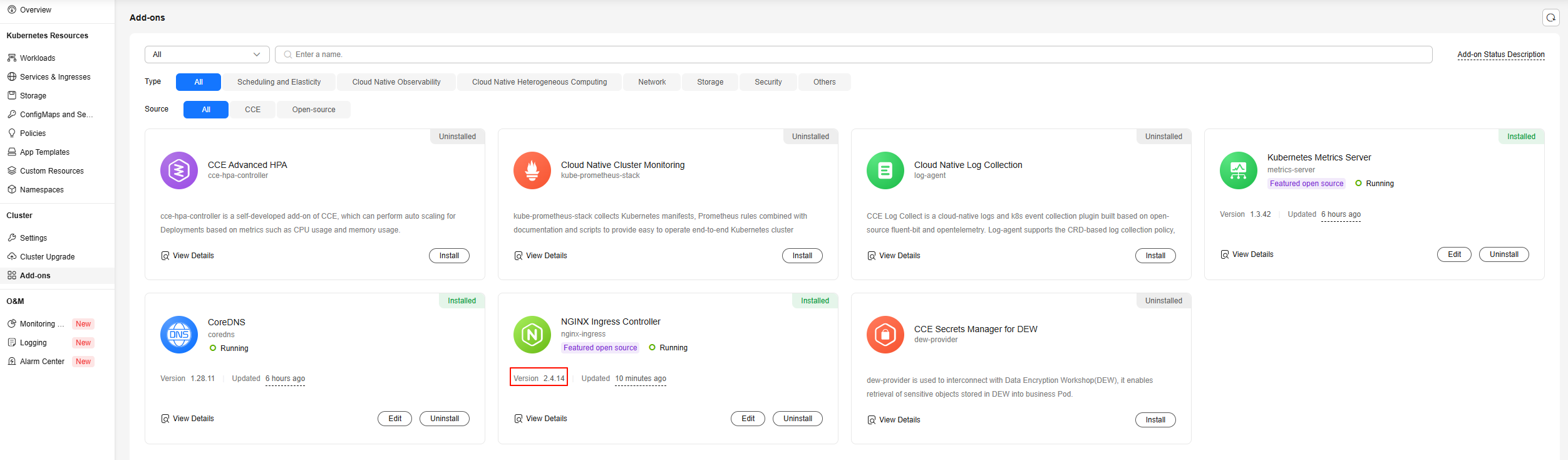
Task: Click the Kubernetes Metrics Server logo
Action: [x=1239, y=170]
